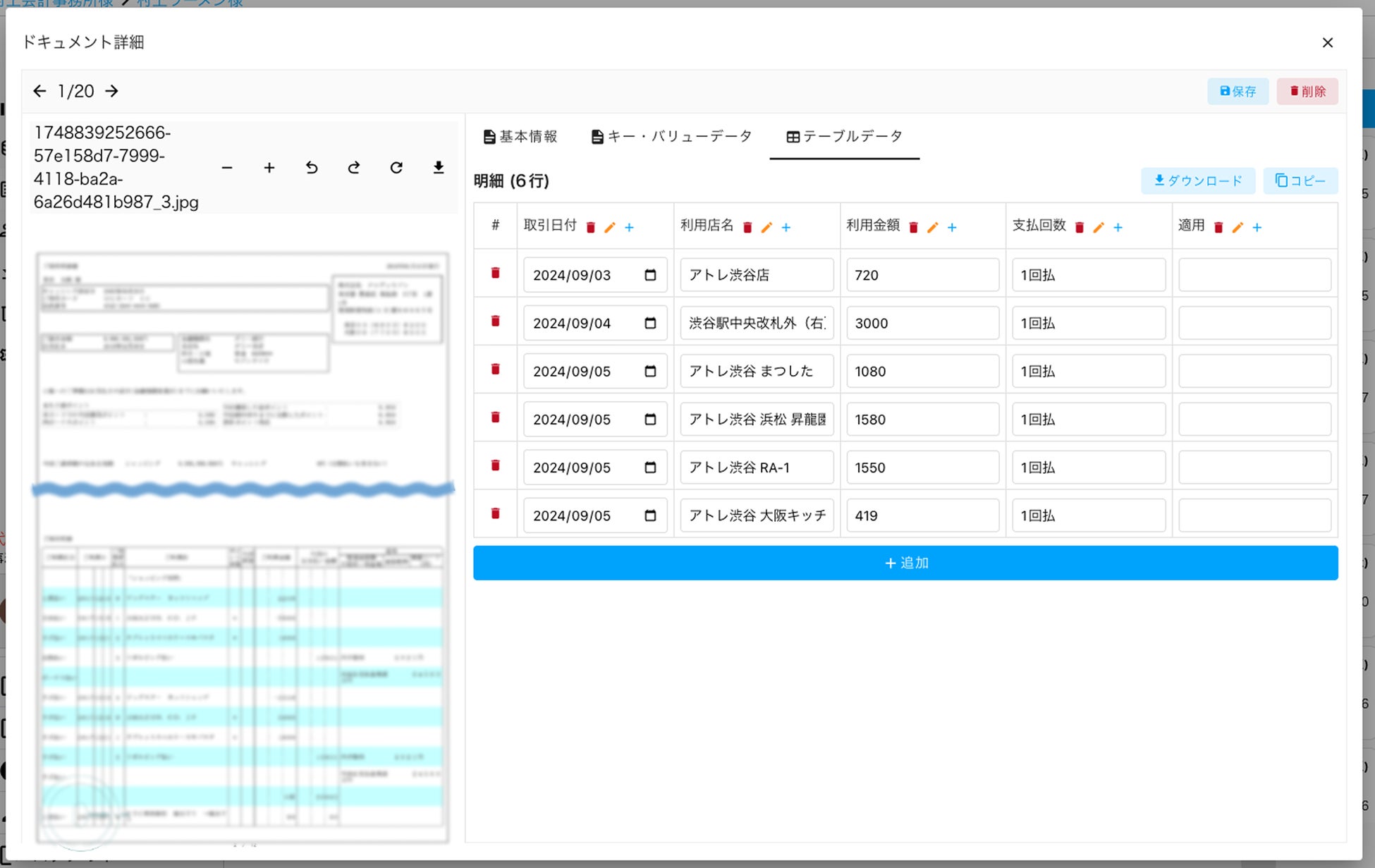
Task: Delete the 取引日付 column trash icon
Action: pyautogui.click(x=591, y=227)
